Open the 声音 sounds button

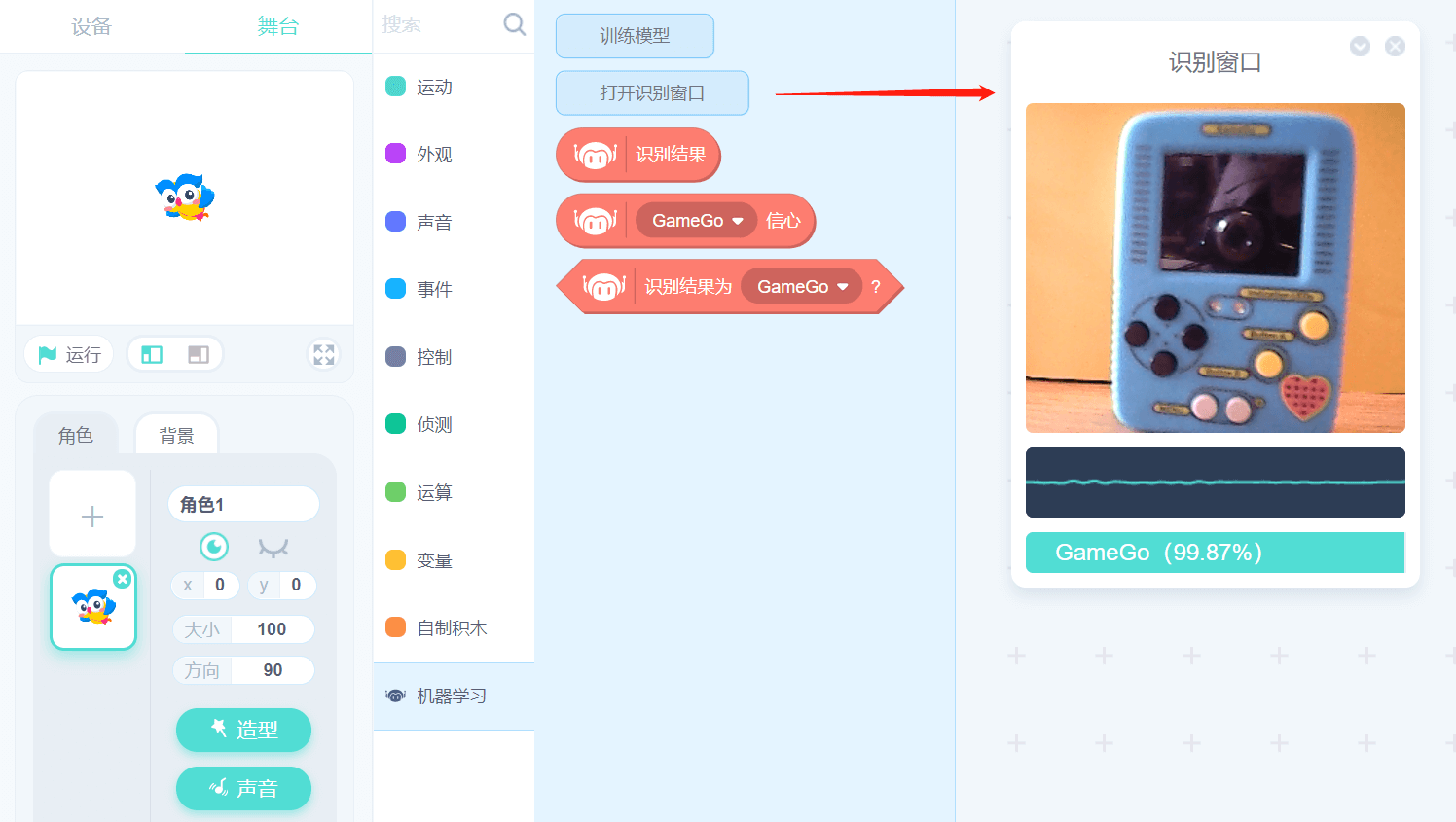243,788
